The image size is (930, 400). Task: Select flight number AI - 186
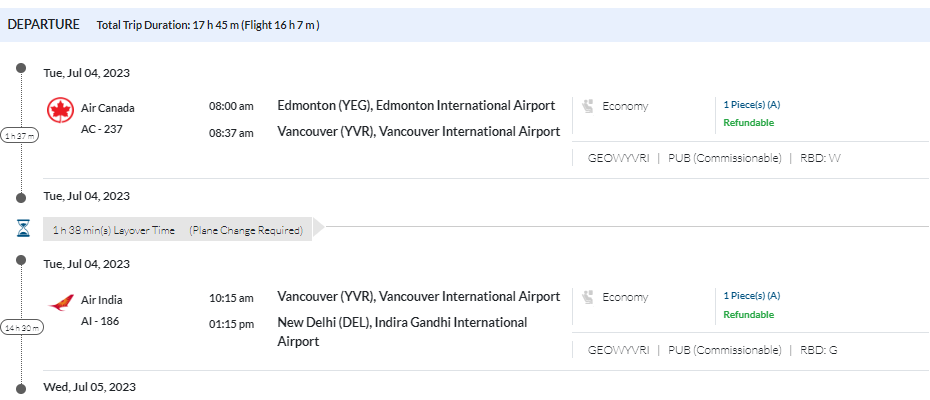point(101,321)
